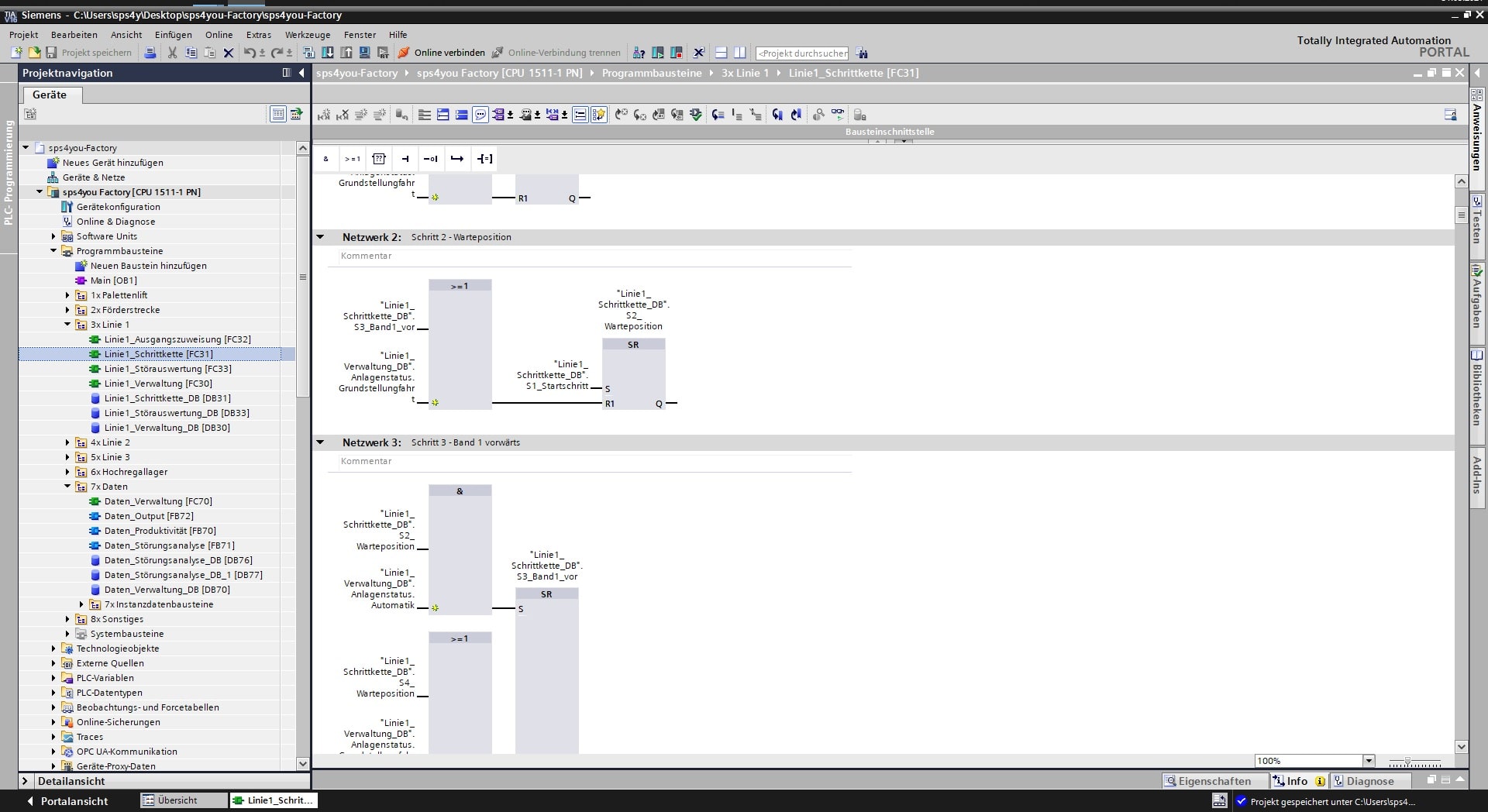Viewport: 1488px width, 812px height.
Task: Insert the empty box instruction
Action: tap(379, 159)
